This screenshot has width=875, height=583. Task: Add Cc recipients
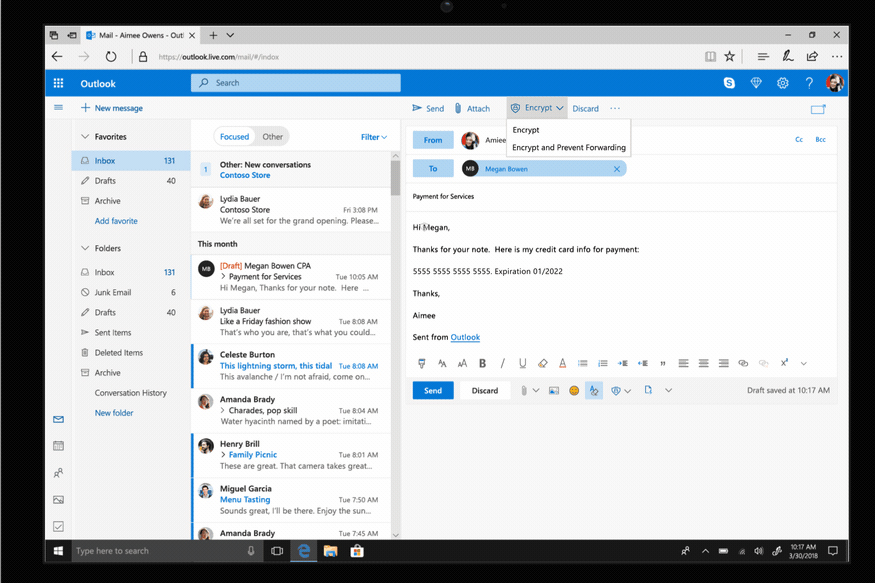point(799,139)
